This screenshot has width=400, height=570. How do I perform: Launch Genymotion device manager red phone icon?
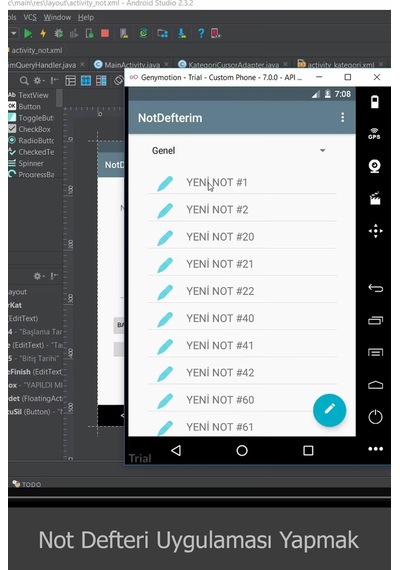[215, 33]
